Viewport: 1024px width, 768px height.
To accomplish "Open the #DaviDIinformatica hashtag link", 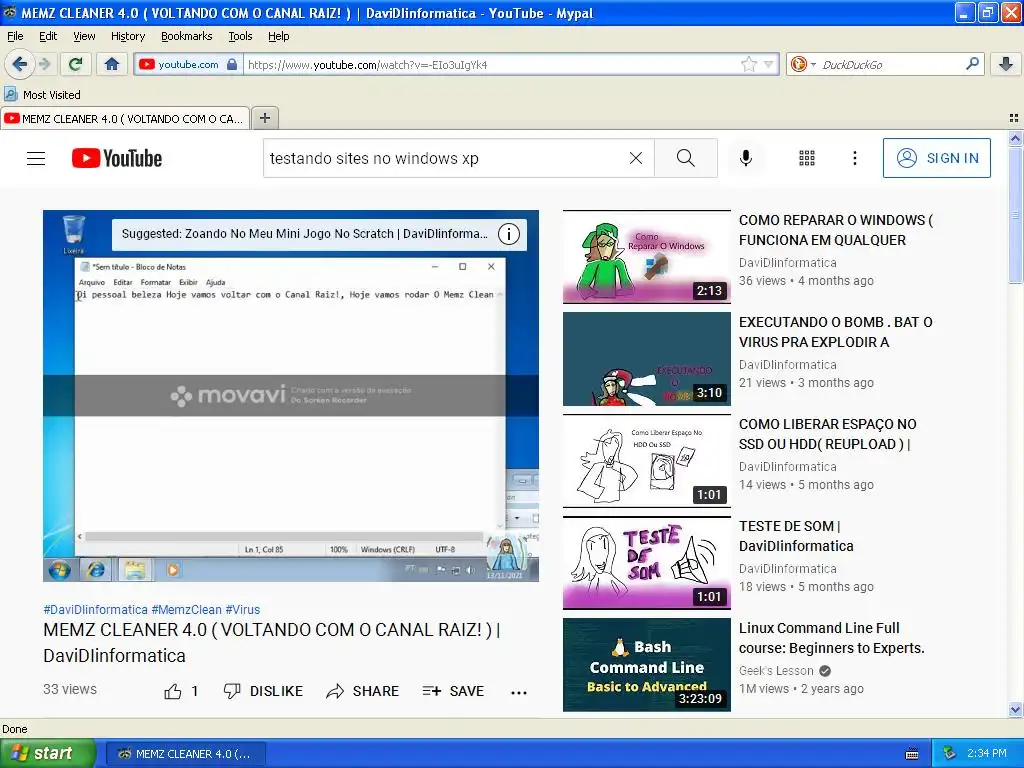I will (95, 609).
